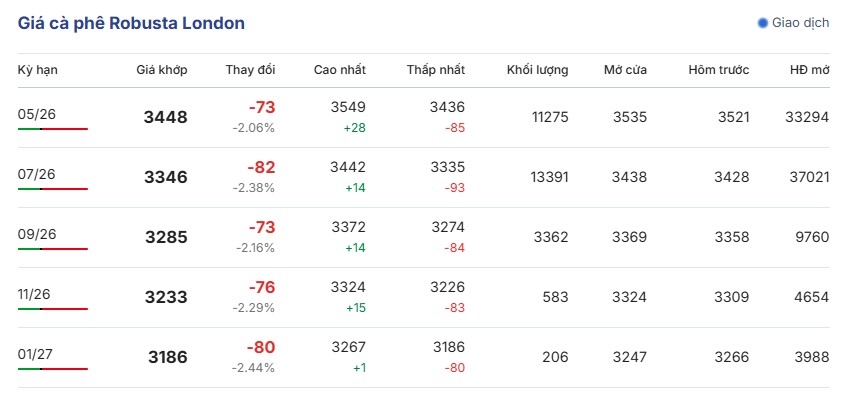Select the Giá khớp column header

(x=161, y=70)
